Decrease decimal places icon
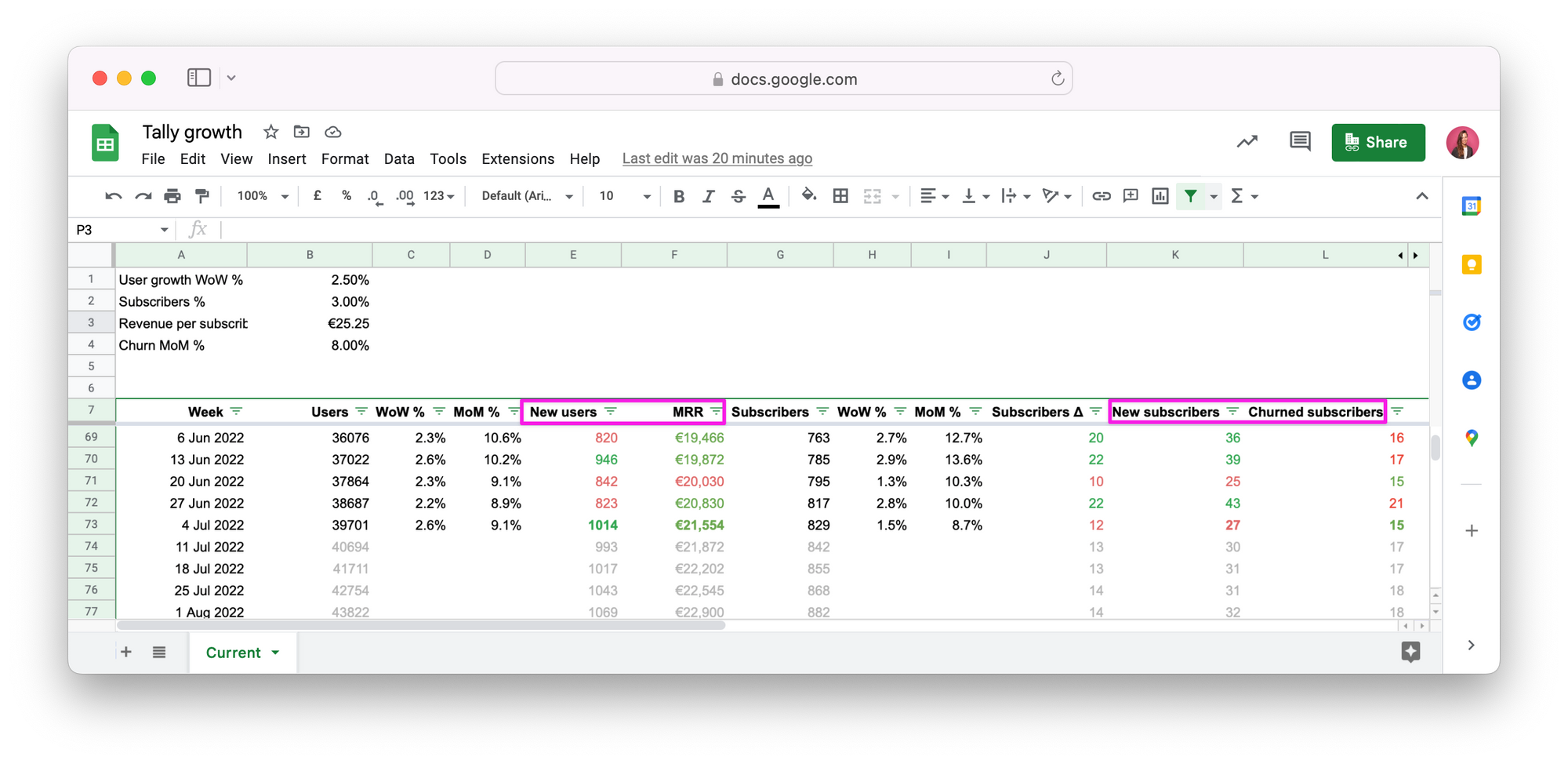Viewport: 1568px width, 764px height. point(375,196)
